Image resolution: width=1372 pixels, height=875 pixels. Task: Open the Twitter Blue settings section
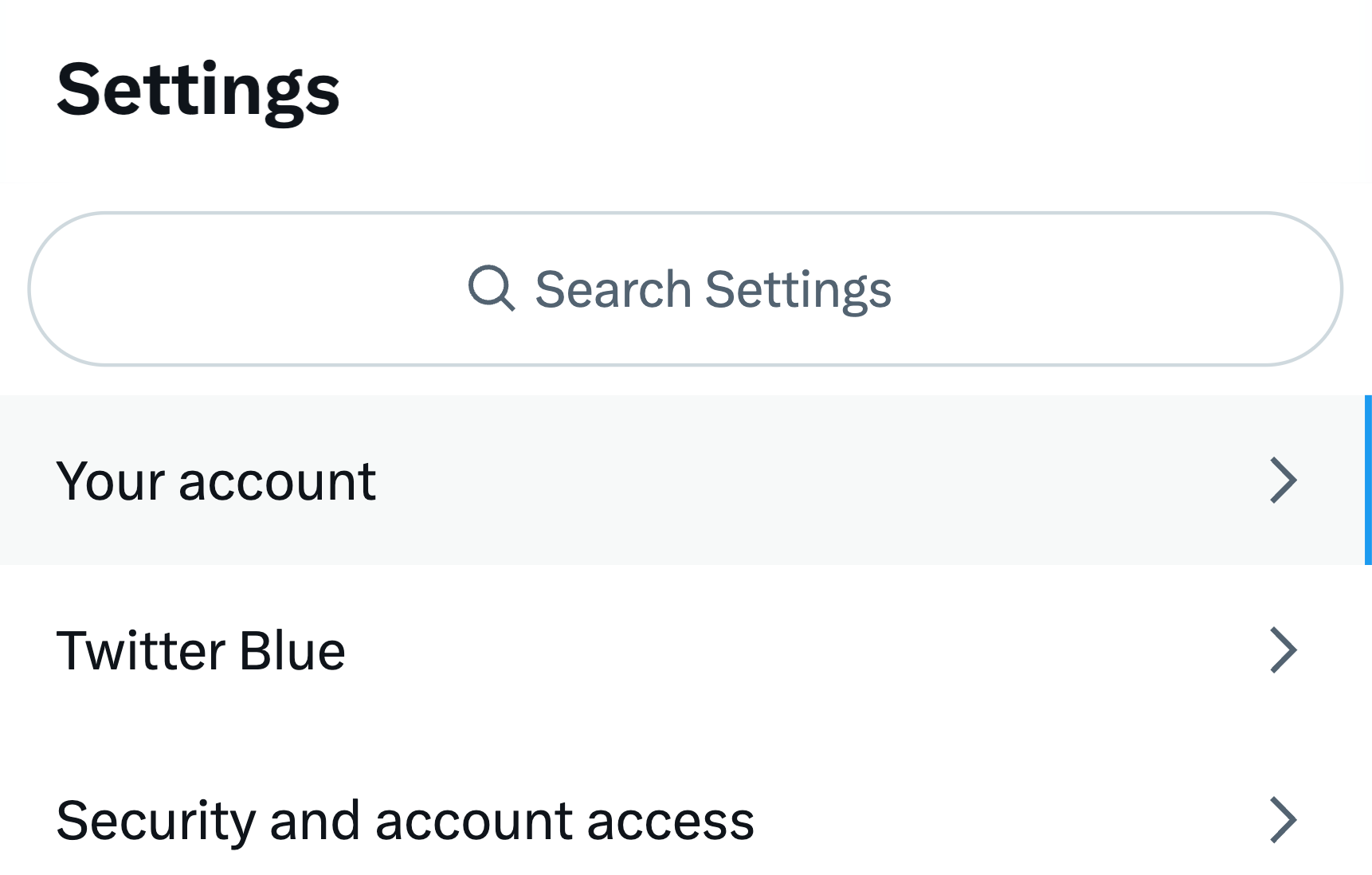coord(685,649)
